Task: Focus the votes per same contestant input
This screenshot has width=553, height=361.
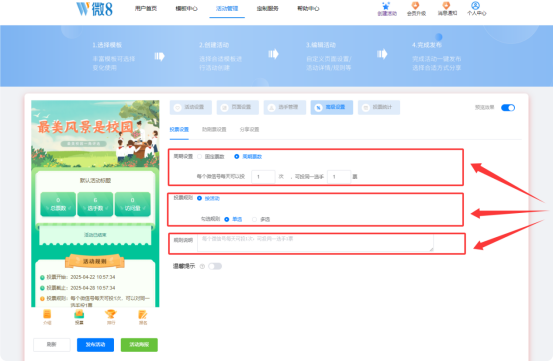Action: click(339, 177)
